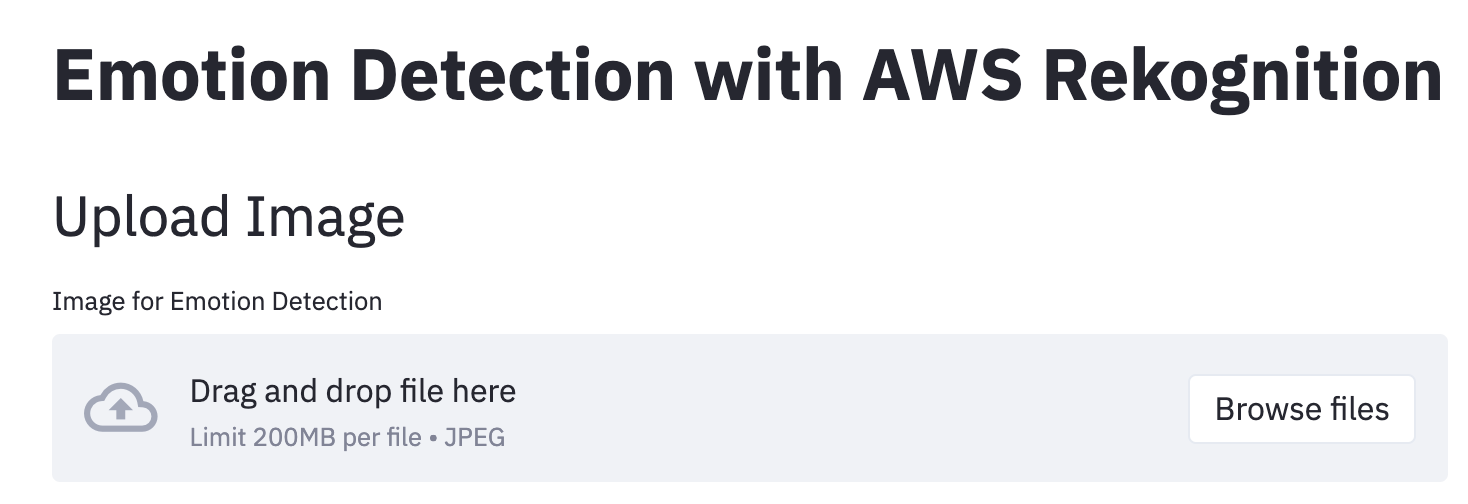This screenshot has height=504, width=1468.
Task: Click the 'Emotion Detection with AWS Rekognition' title
Action: click(747, 75)
